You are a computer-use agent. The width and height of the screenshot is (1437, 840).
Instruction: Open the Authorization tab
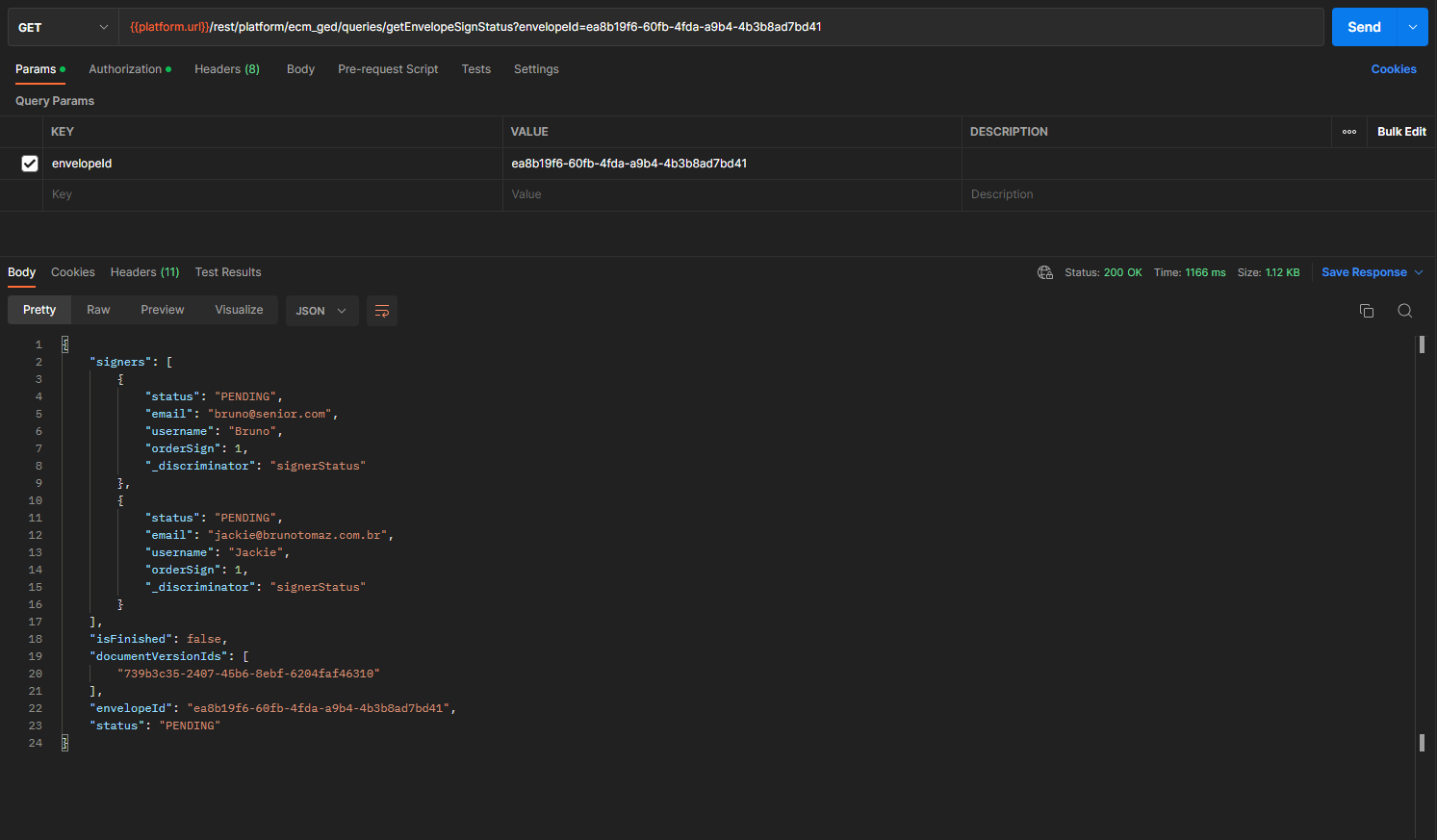coord(130,69)
